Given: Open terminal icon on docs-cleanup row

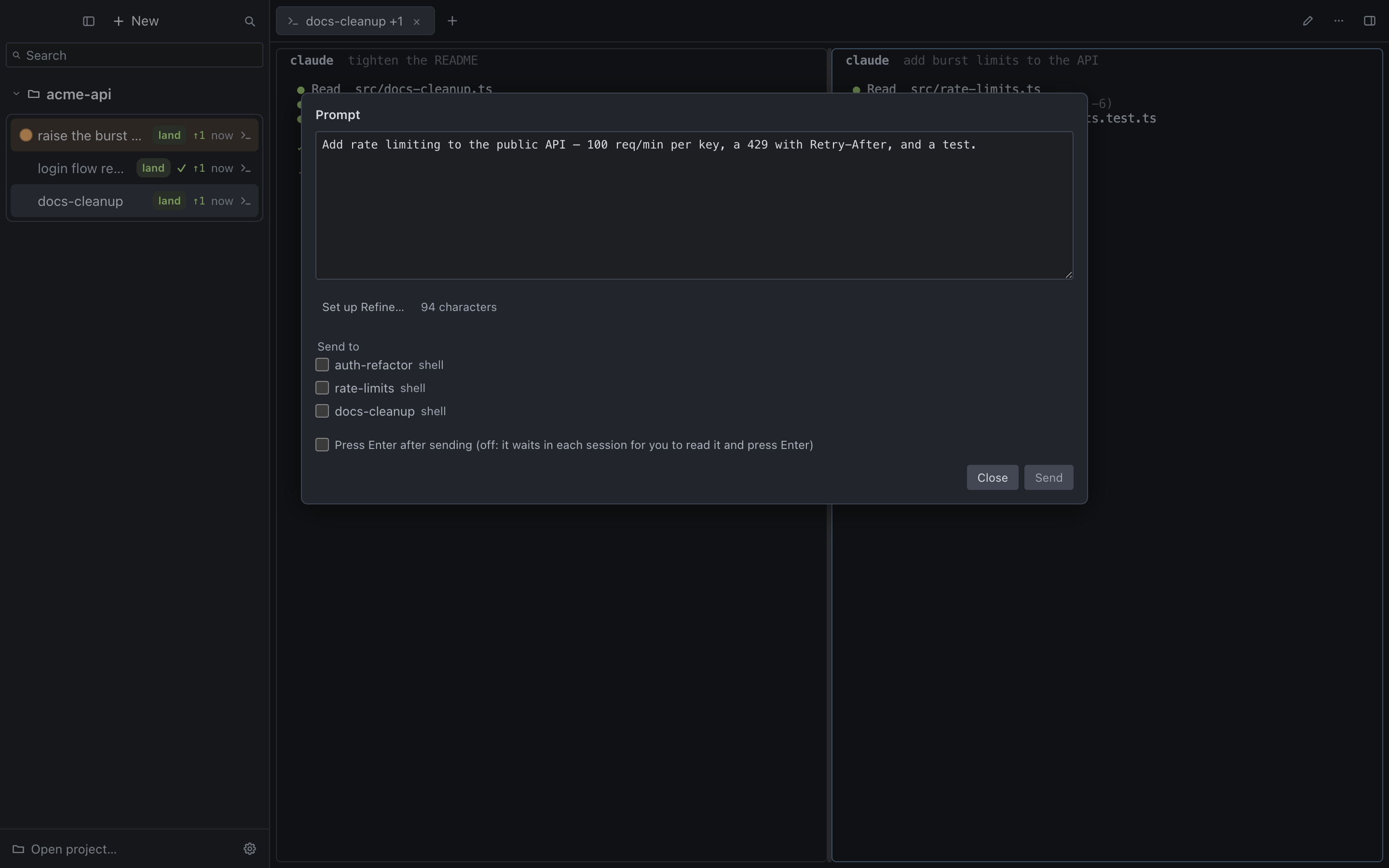Looking at the screenshot, I should pos(245,201).
